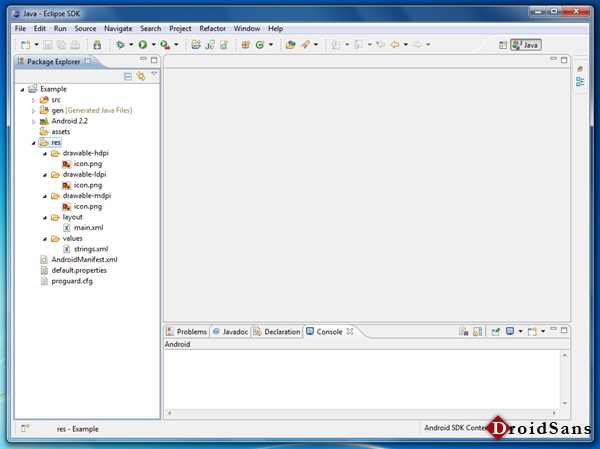600x449 pixels.
Task: Open the Source menu
Action: click(x=85, y=28)
